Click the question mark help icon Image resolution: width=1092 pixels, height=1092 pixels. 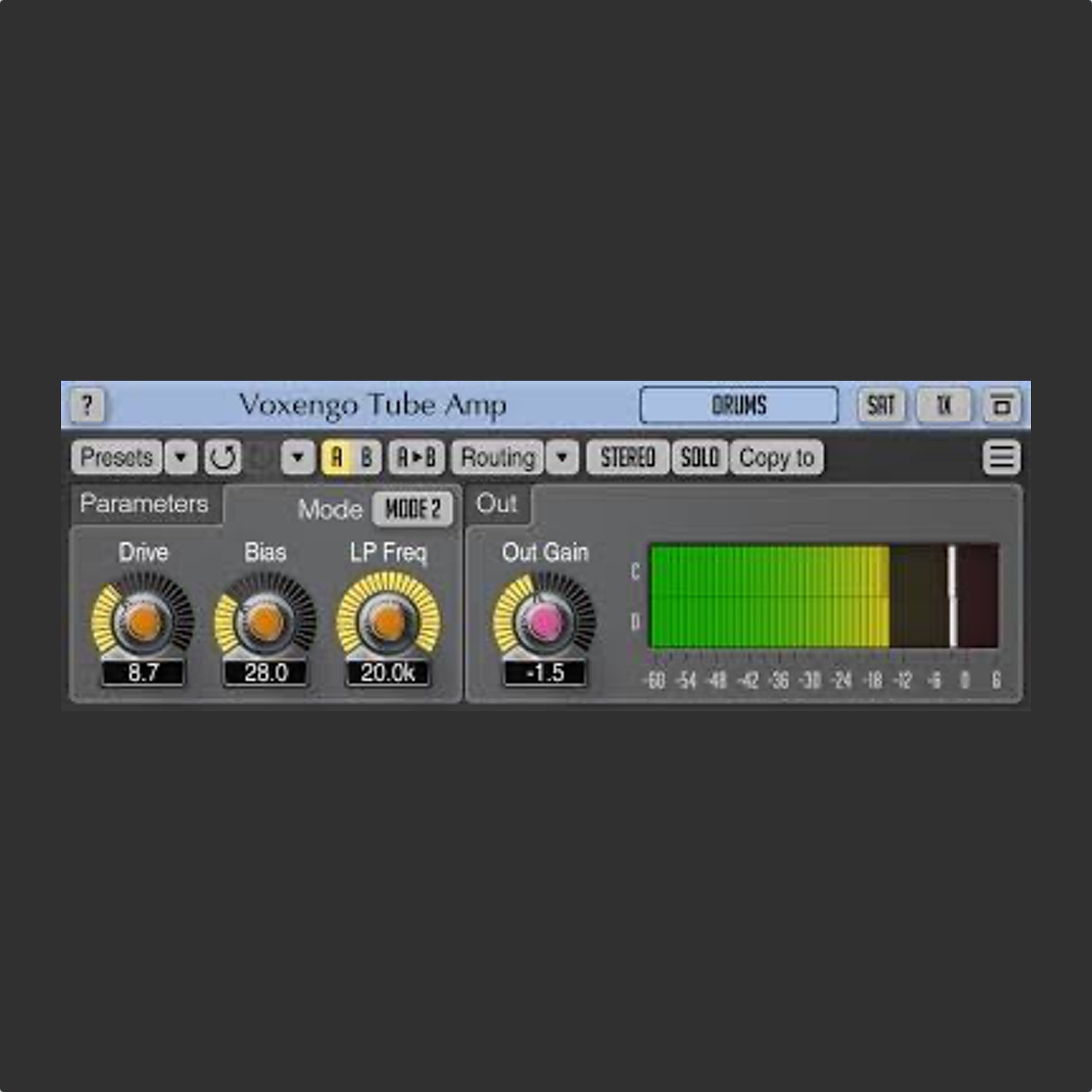coord(87,405)
